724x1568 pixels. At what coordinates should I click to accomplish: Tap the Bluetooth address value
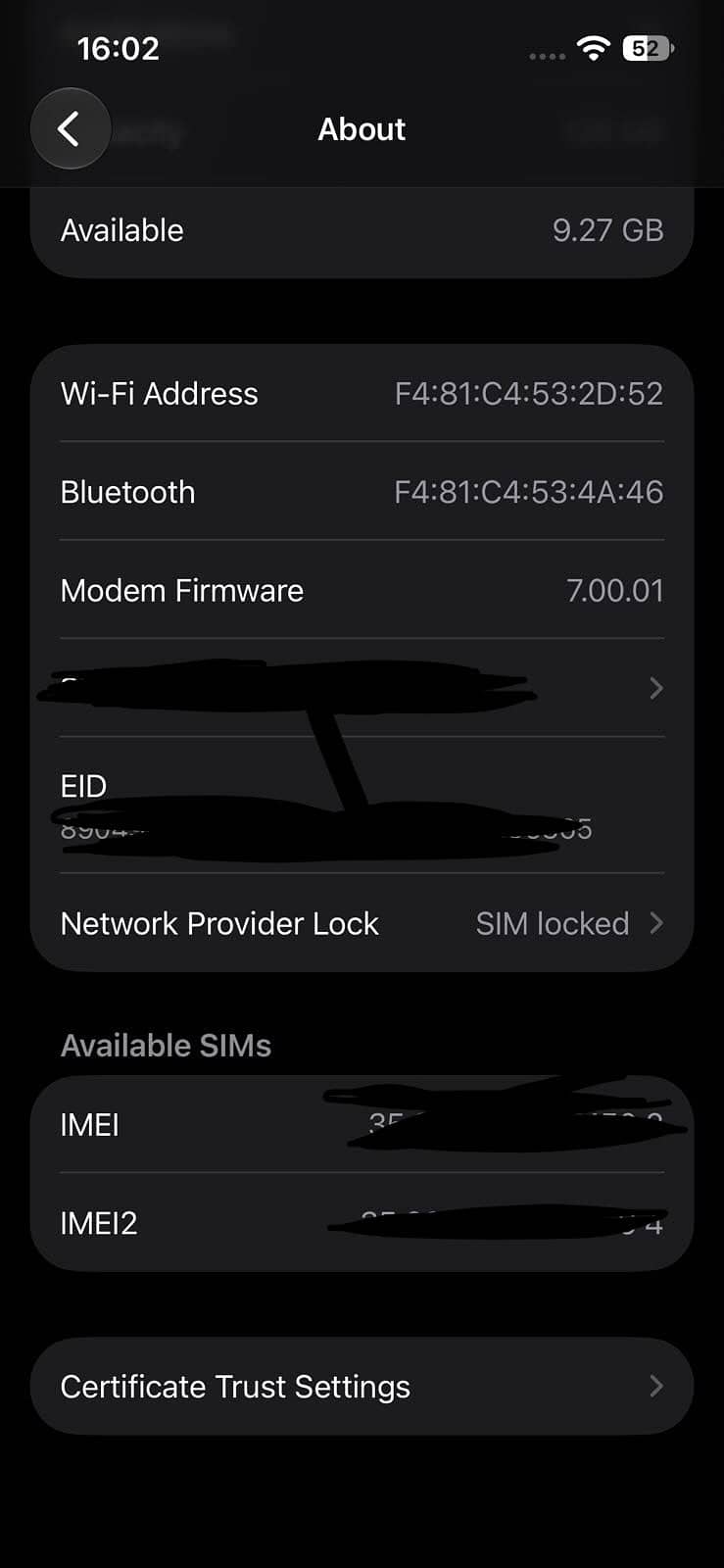point(528,492)
